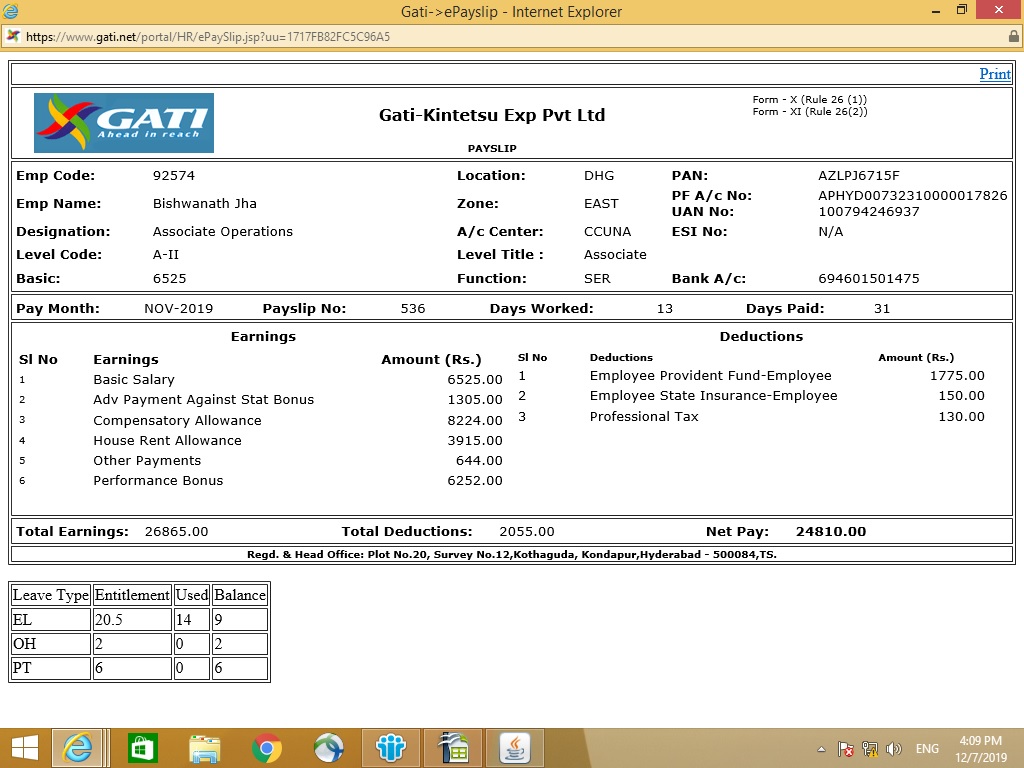The width and height of the screenshot is (1024, 768).
Task: Close the Internet Explorer window
Action: (x=999, y=10)
